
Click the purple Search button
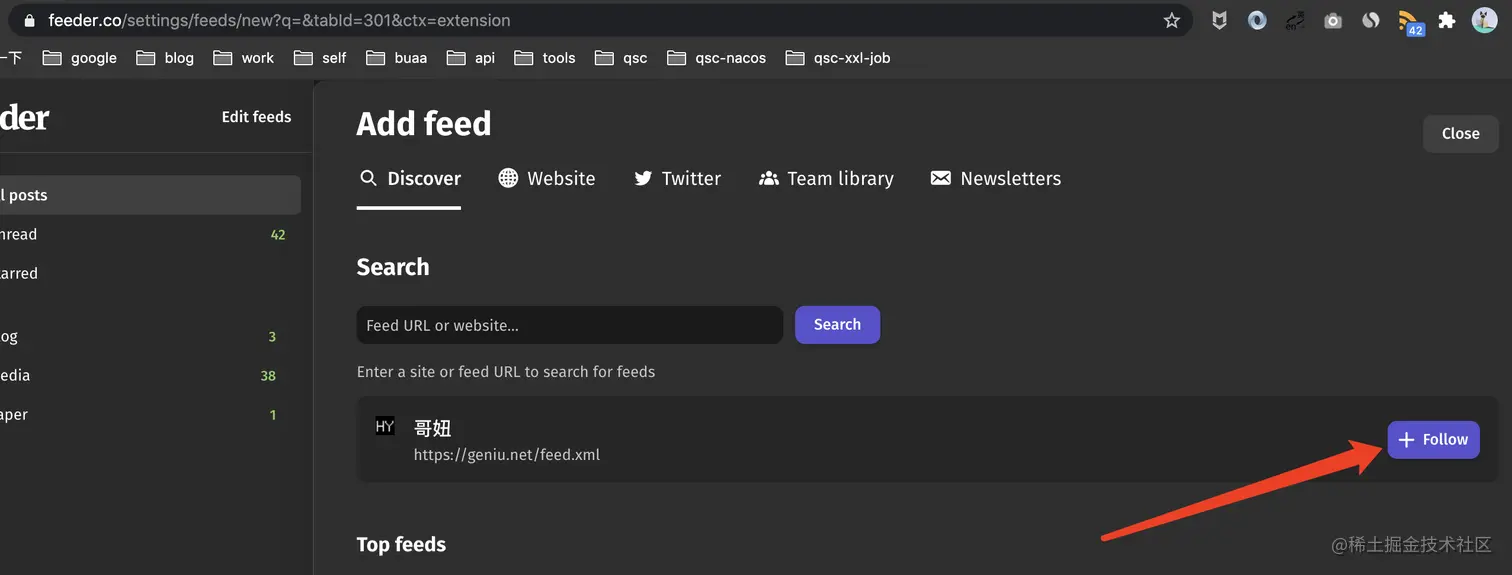tap(837, 325)
